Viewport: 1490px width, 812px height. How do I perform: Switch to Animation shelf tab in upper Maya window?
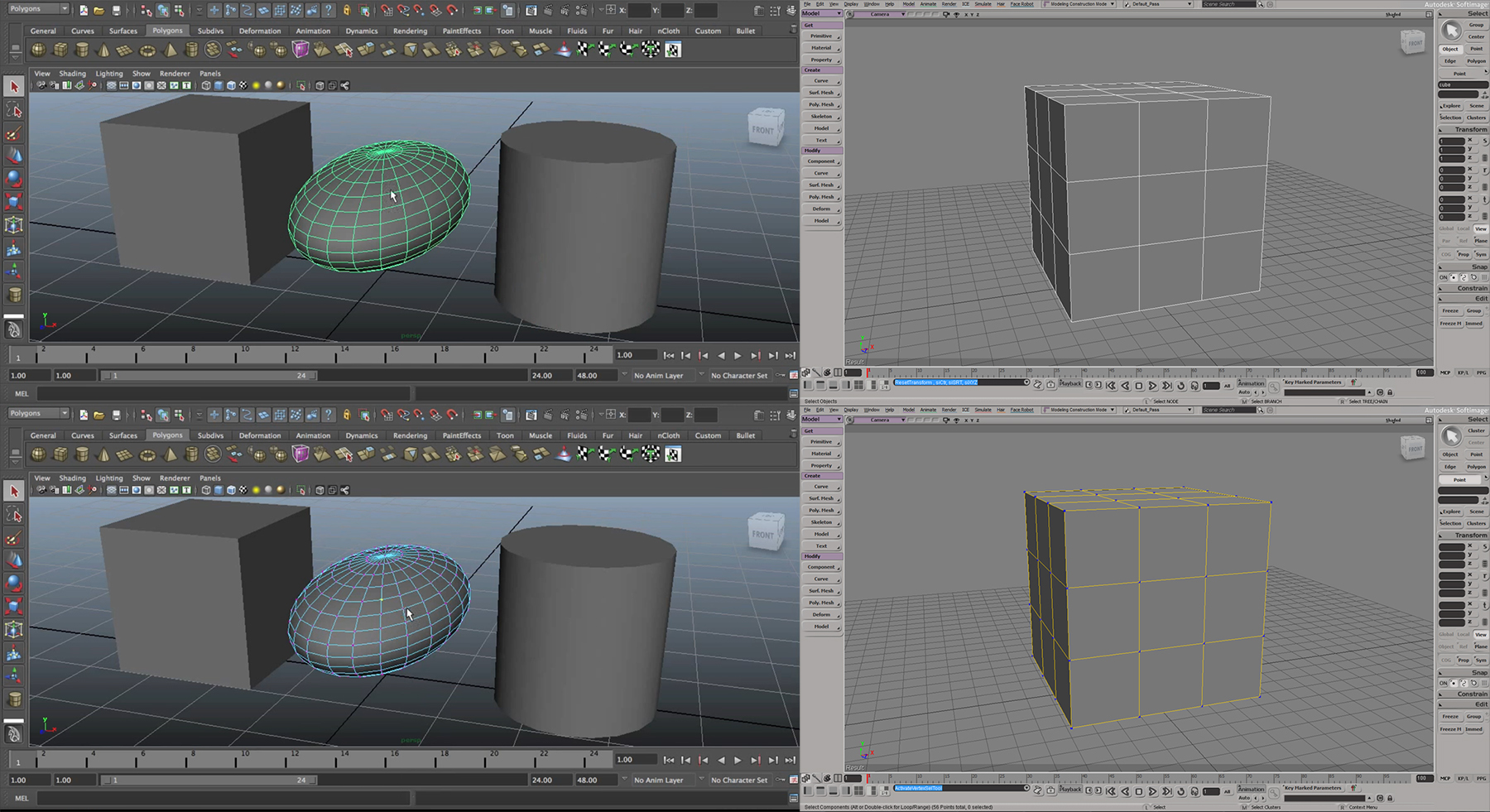[313, 31]
